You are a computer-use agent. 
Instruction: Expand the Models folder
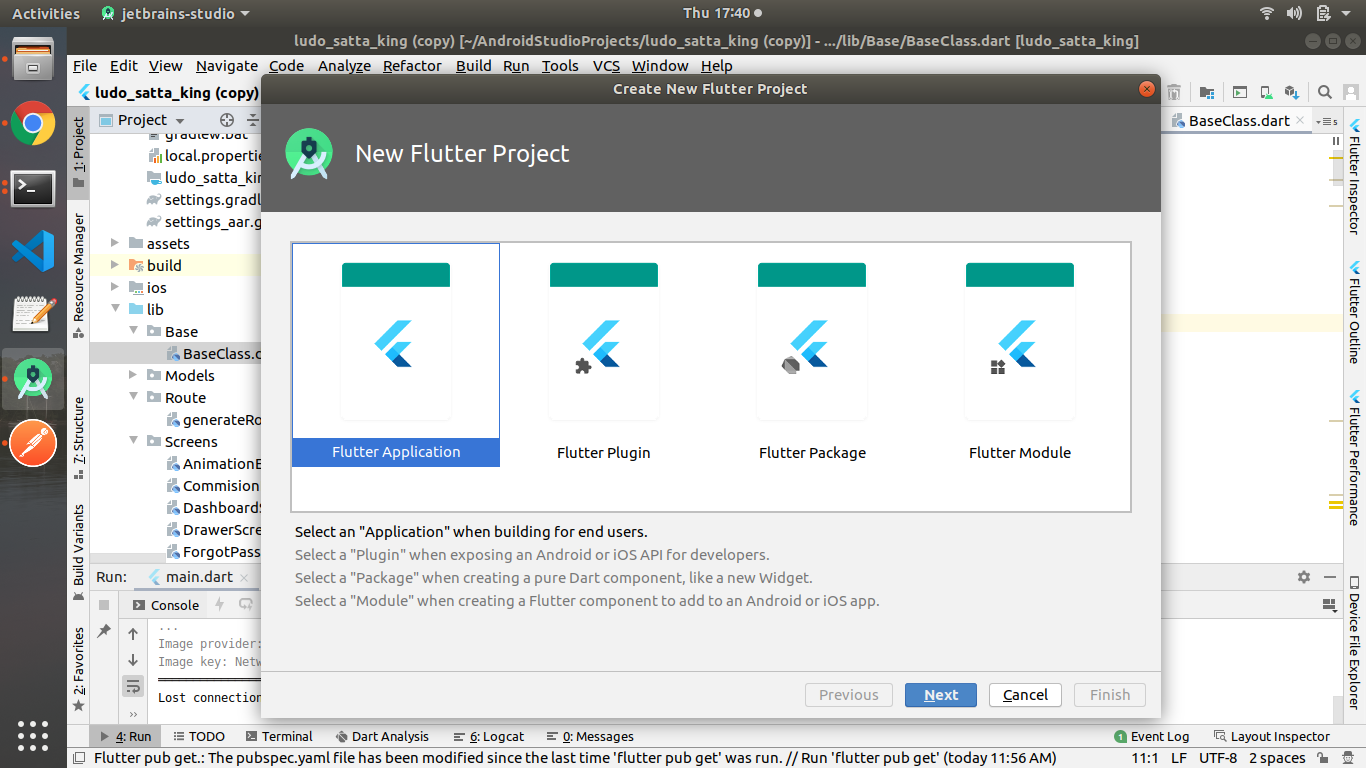pos(134,375)
